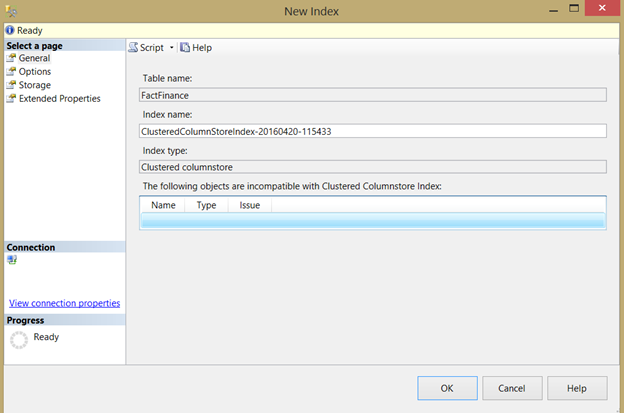This screenshot has width=627, height=414.
Task: Click the Help icon in toolbar
Action: pyautogui.click(x=185, y=48)
